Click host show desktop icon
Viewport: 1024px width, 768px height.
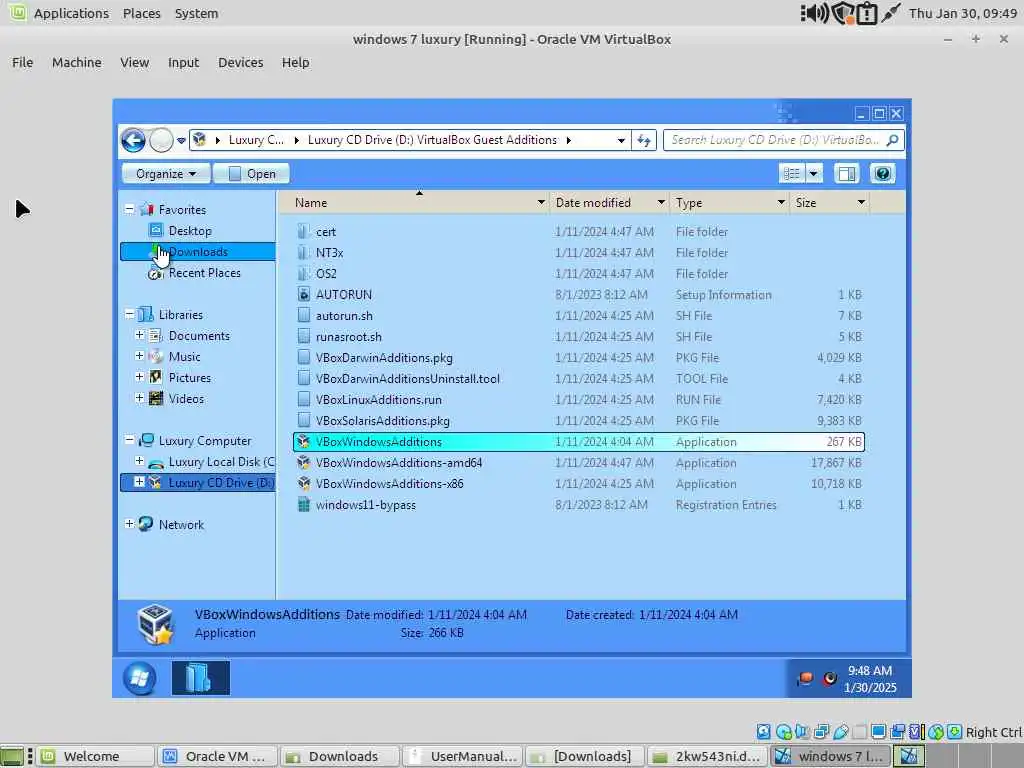click(12, 756)
